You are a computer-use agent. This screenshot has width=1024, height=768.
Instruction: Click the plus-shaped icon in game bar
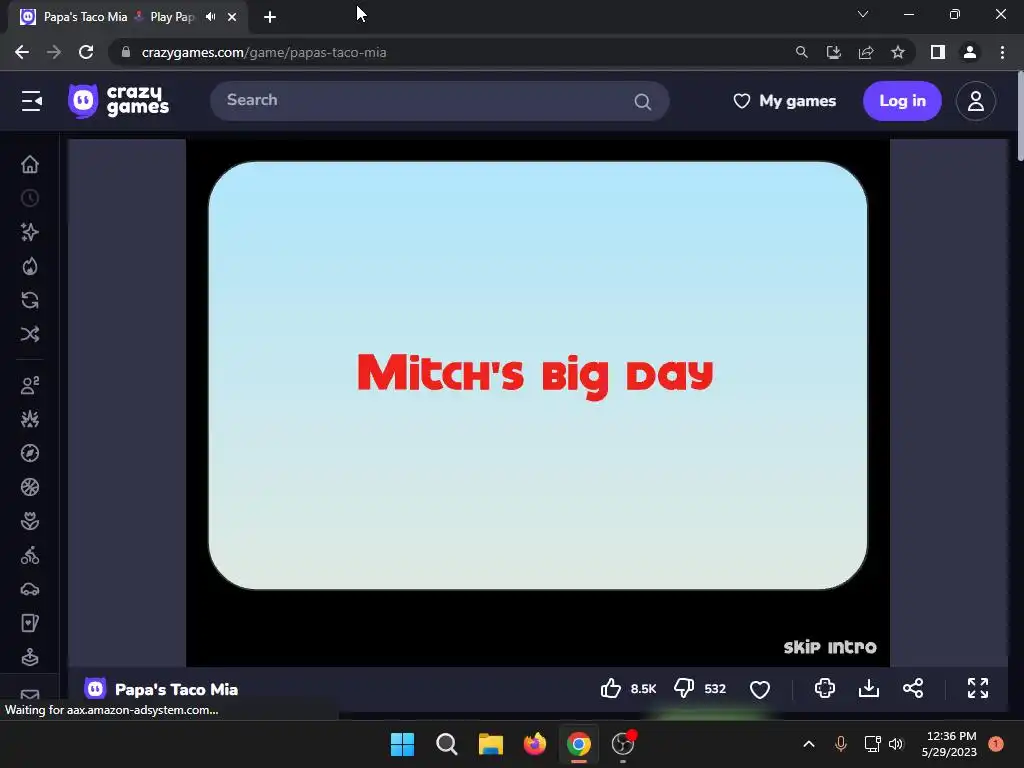(825, 688)
